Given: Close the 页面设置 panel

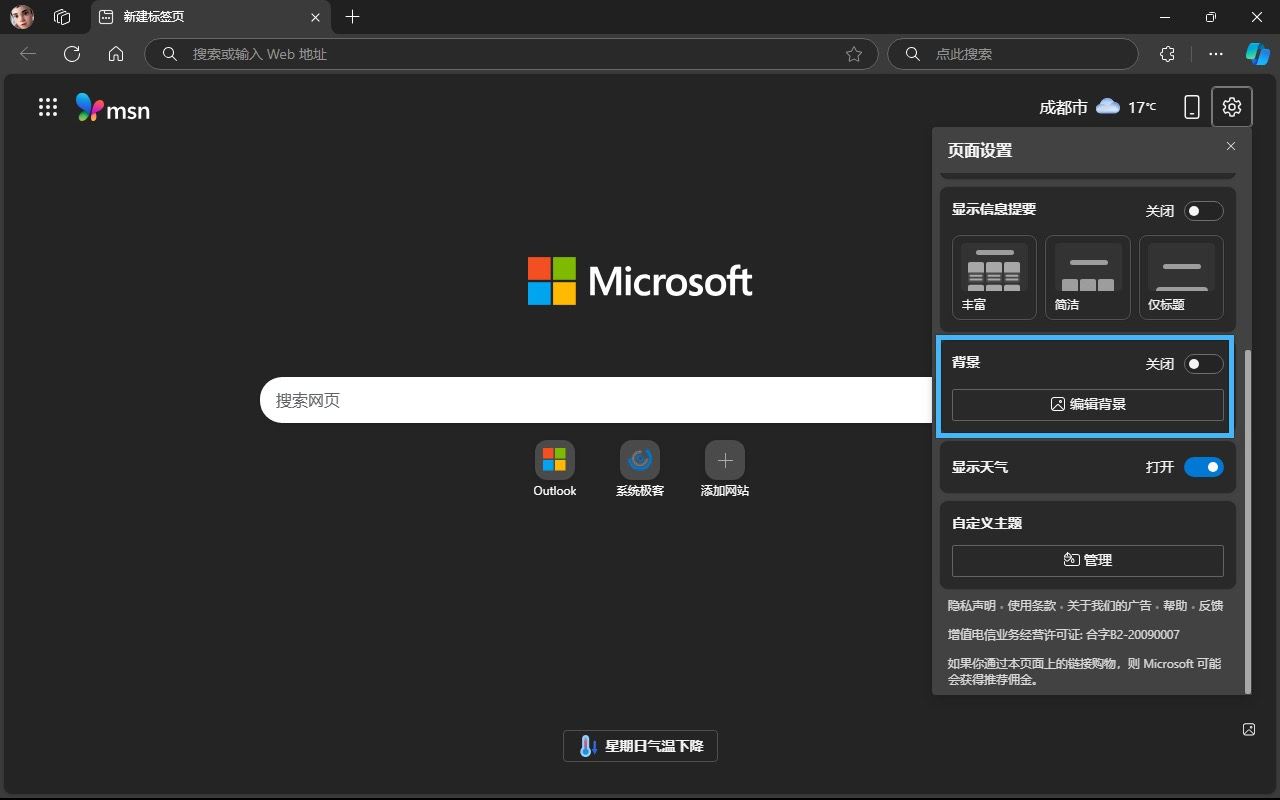Looking at the screenshot, I should (1231, 146).
